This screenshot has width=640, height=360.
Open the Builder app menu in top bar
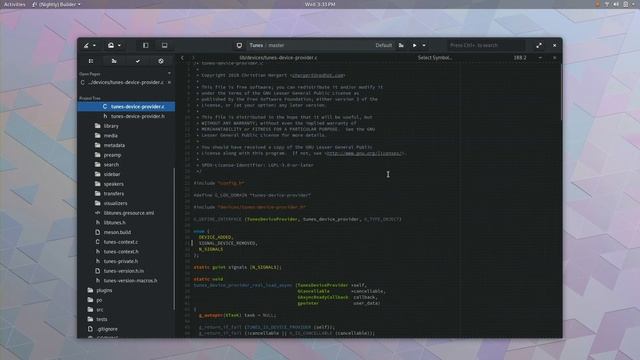pyautogui.click(x=56, y=4)
